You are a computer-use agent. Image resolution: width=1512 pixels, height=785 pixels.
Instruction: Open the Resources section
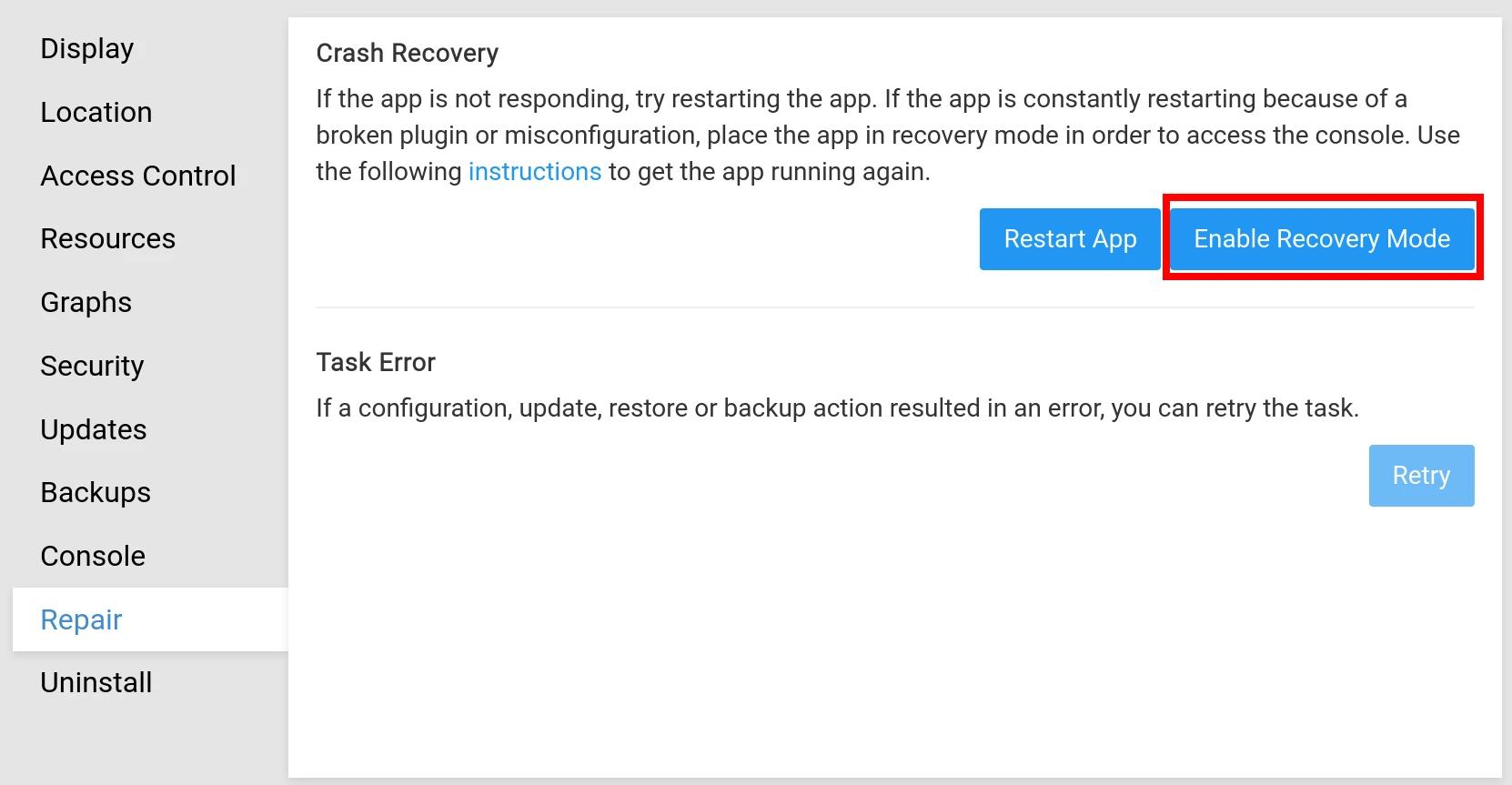tap(107, 238)
